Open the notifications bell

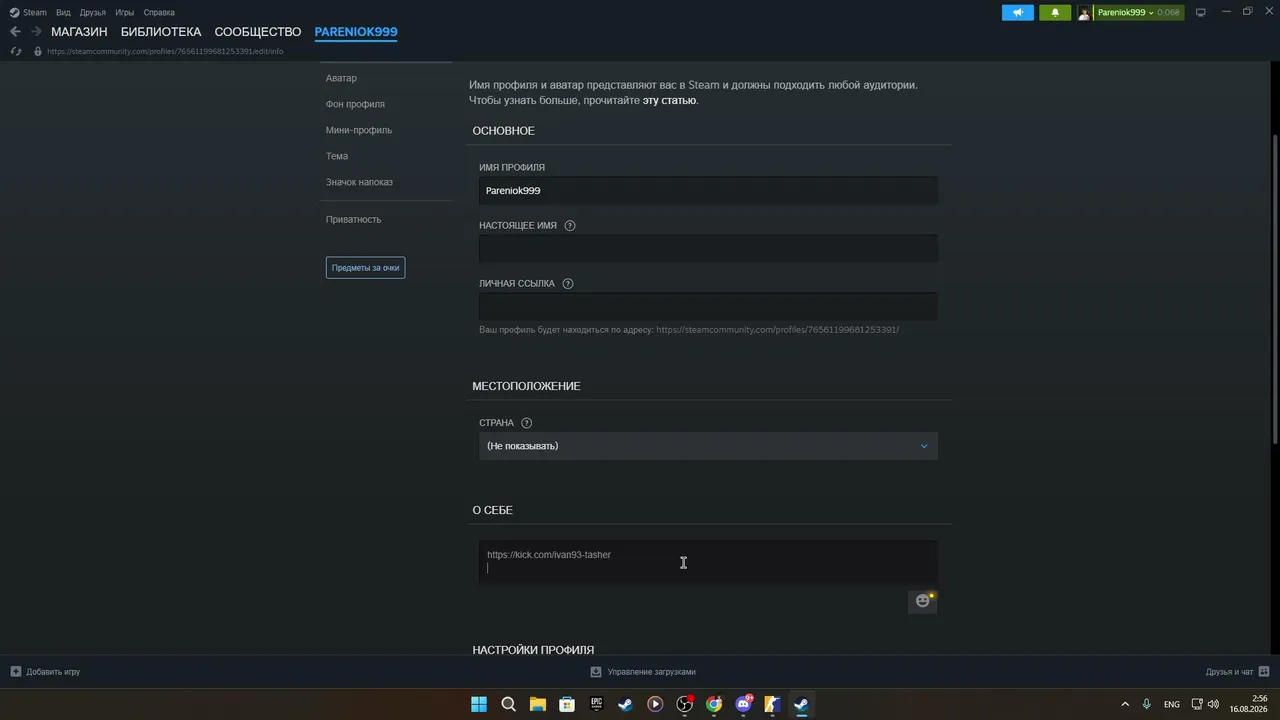pos(1055,13)
